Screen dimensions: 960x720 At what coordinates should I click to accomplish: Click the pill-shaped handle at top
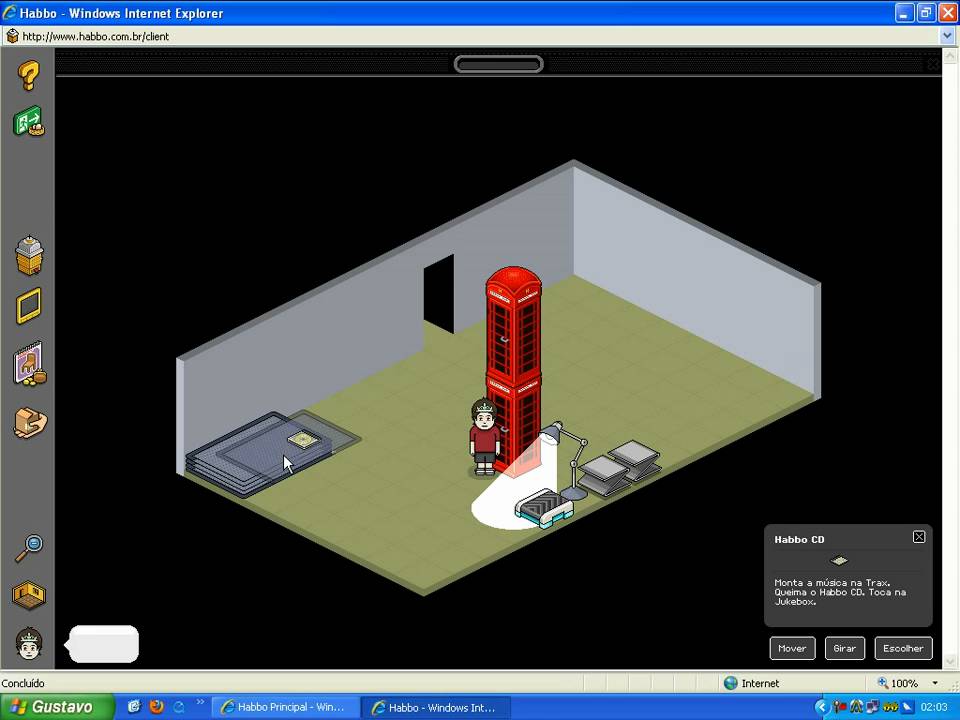[x=498, y=64]
